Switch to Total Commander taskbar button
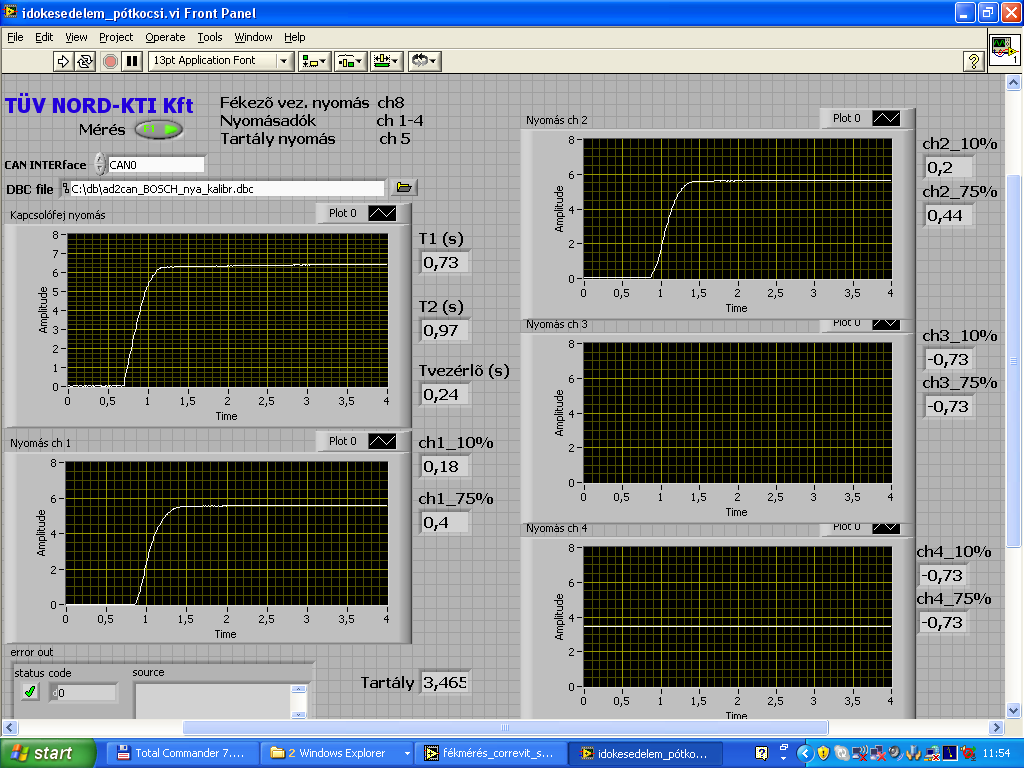 181,754
